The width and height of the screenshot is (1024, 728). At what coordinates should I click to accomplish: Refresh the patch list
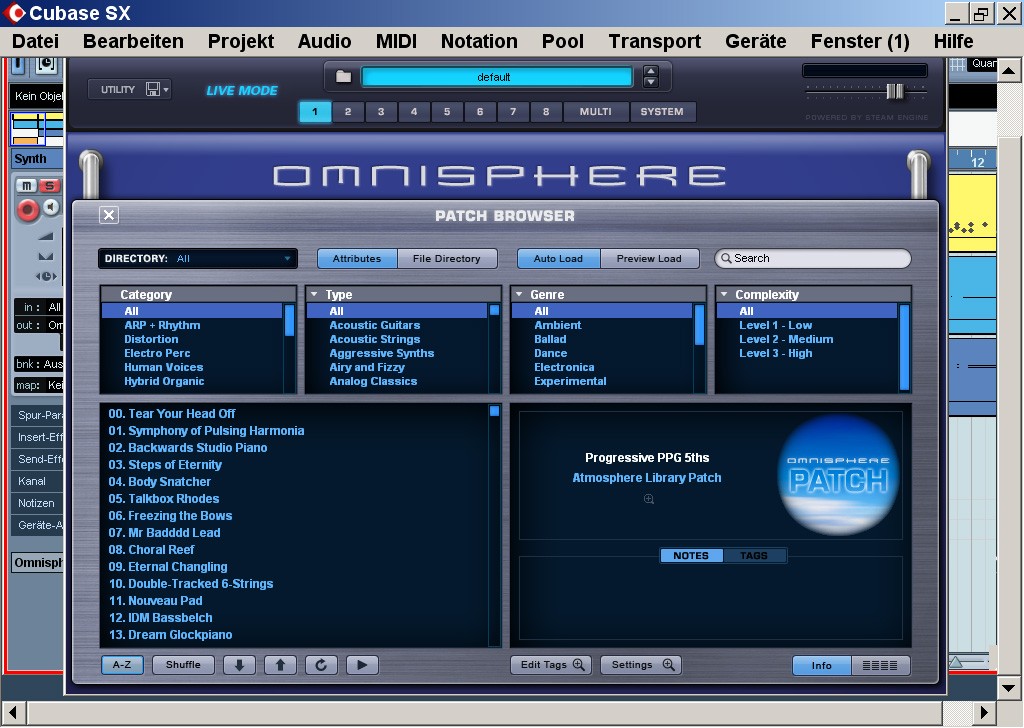click(x=321, y=665)
